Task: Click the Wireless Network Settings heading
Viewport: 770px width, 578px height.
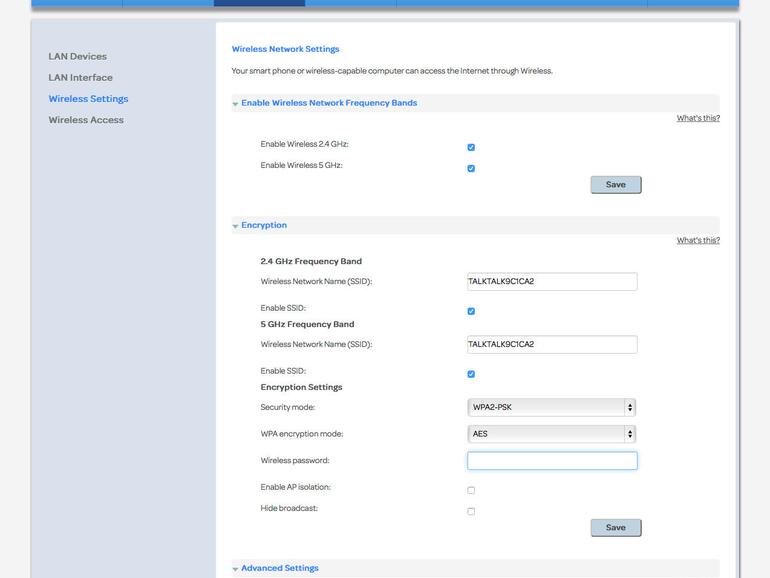Action: tap(285, 49)
